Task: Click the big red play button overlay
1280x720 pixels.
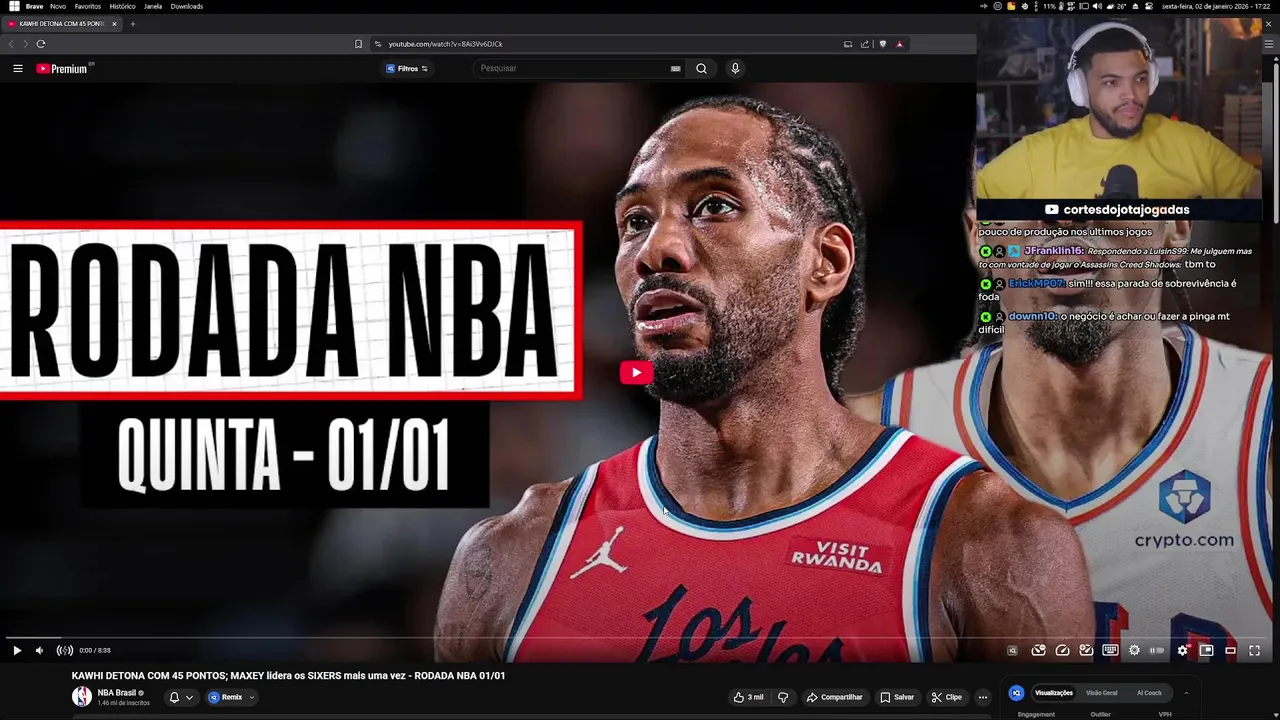Action: coord(636,373)
